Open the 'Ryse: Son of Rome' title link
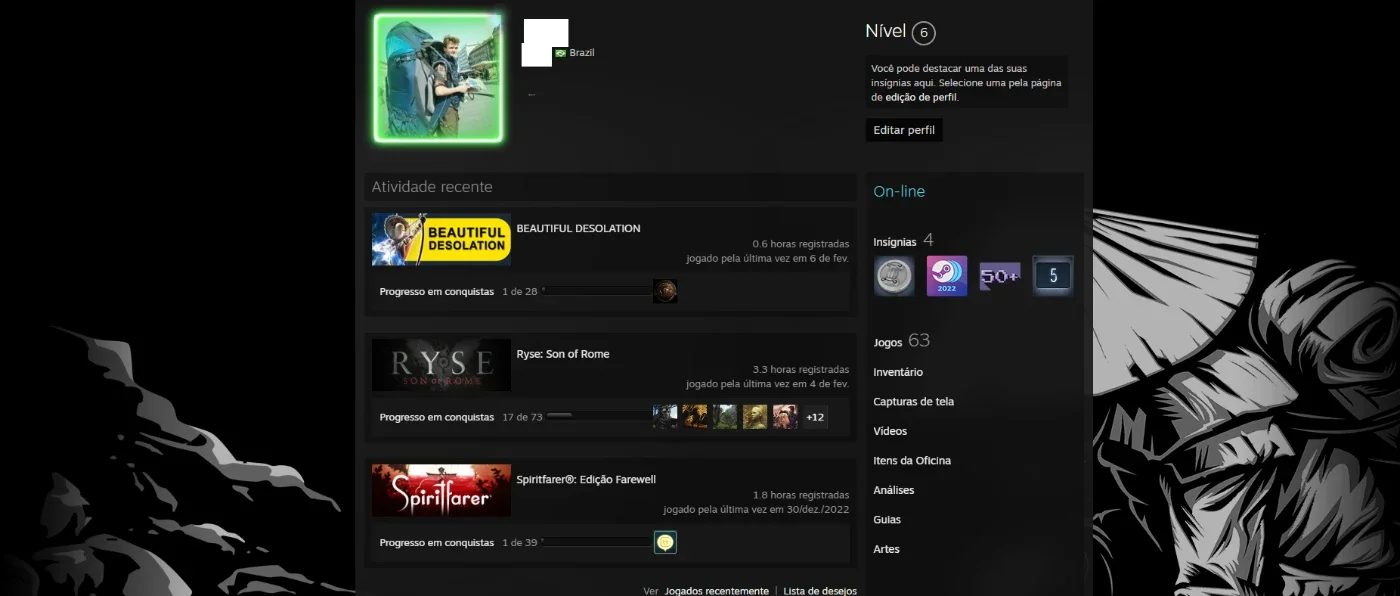Viewport: 1400px width, 596px height. pyautogui.click(x=563, y=354)
